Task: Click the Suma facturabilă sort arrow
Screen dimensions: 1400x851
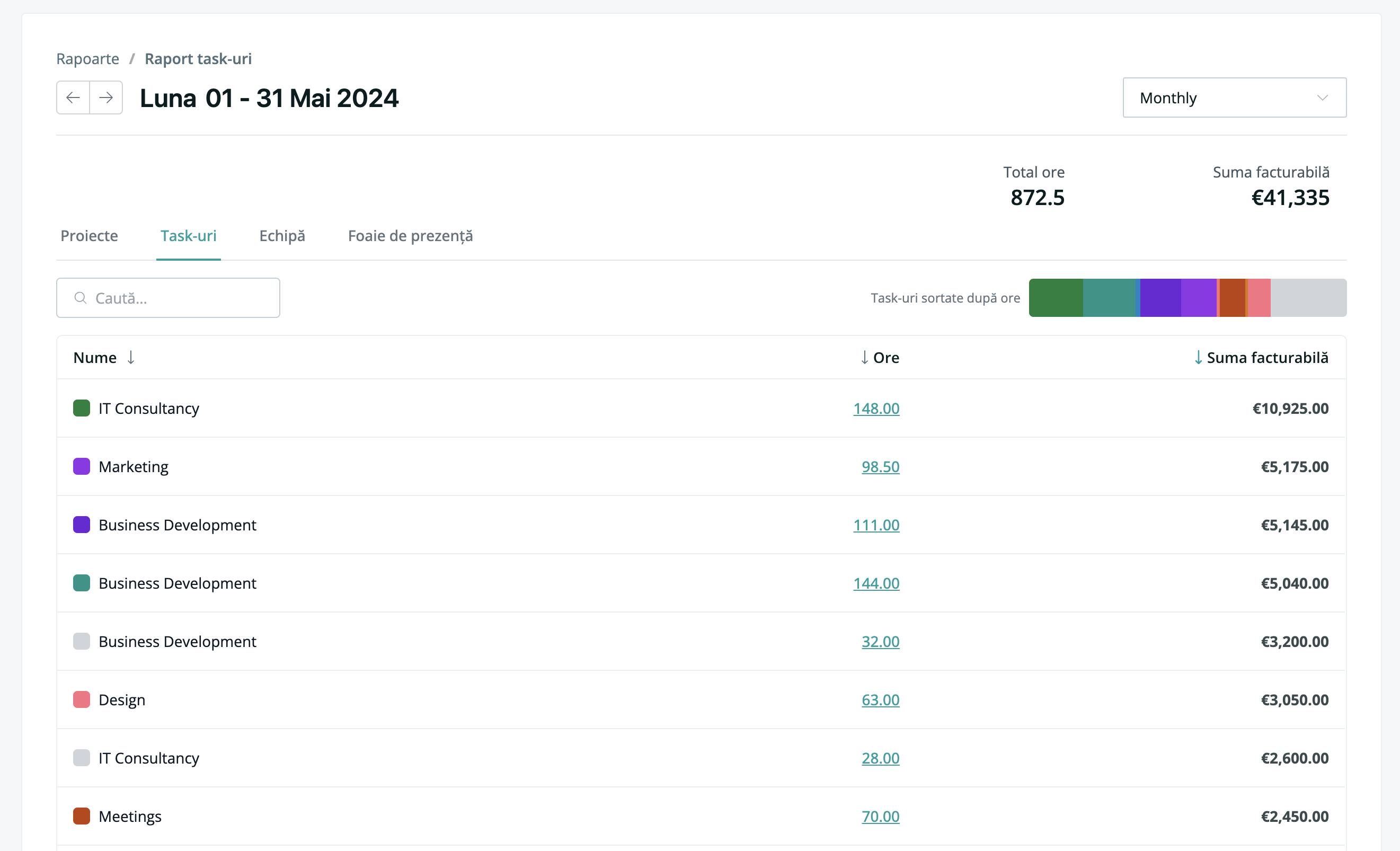Action: click(1198, 357)
